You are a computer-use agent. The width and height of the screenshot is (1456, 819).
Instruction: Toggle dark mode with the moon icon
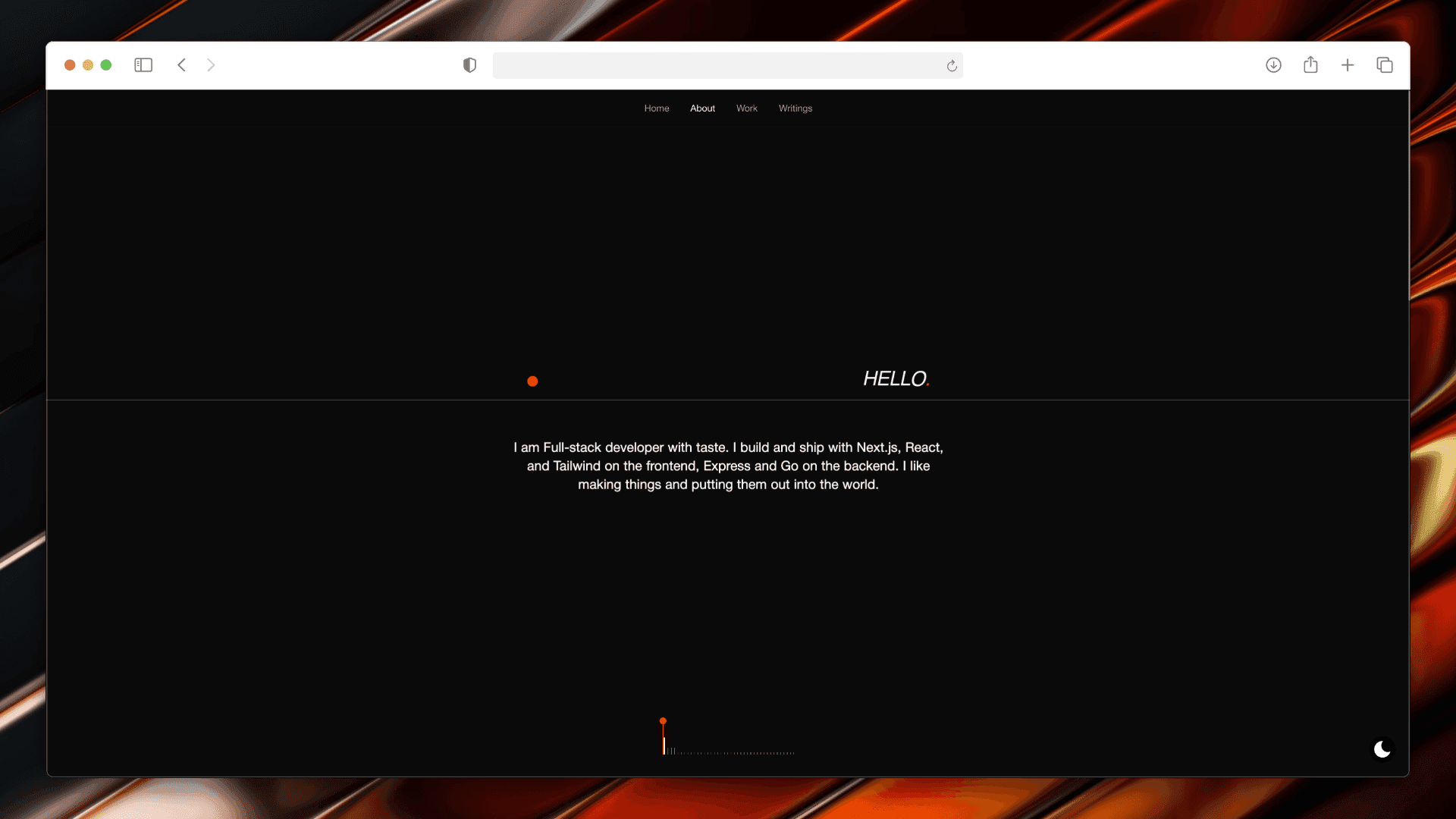pyautogui.click(x=1382, y=749)
